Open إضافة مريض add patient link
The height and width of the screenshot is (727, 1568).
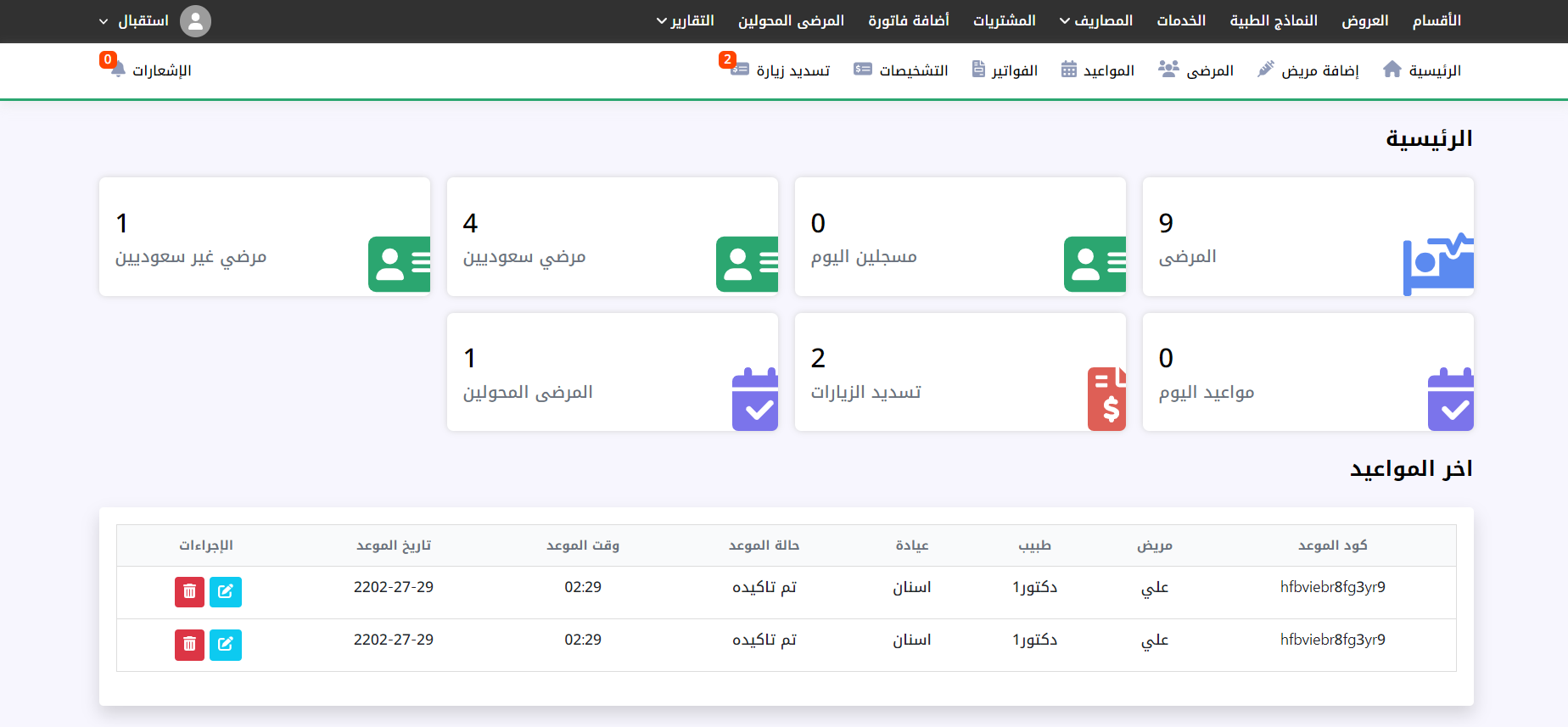1308,70
